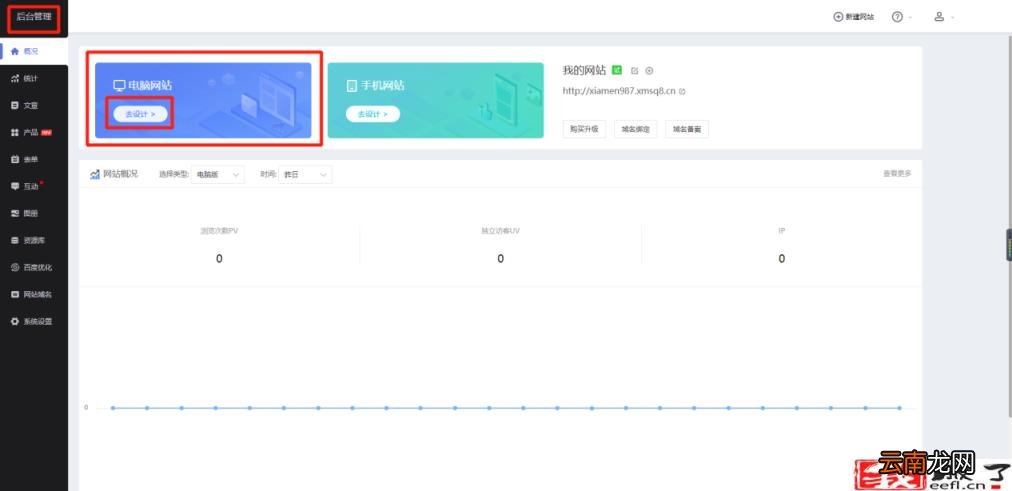Expand the 选择类型 电脑版 dropdown
The image size is (1012, 491).
[218, 174]
